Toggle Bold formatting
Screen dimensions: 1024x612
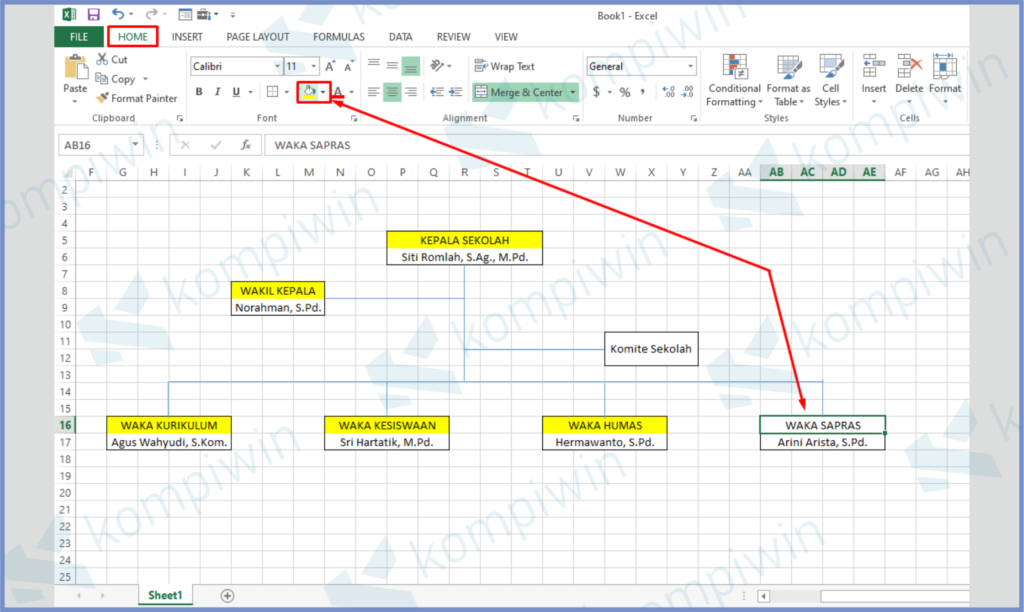coord(199,92)
